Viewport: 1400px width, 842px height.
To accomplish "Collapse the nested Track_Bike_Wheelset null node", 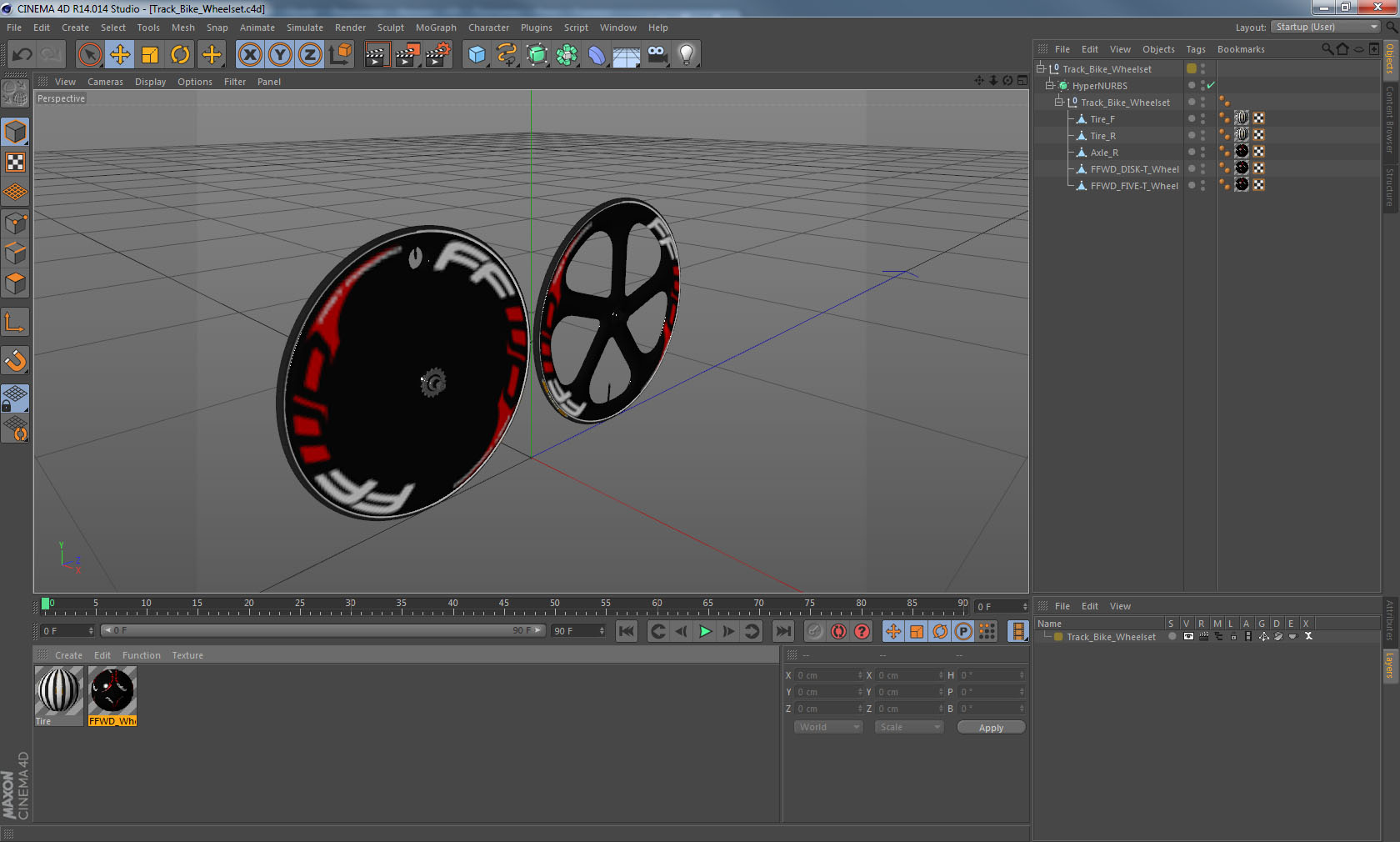I will (x=1059, y=102).
